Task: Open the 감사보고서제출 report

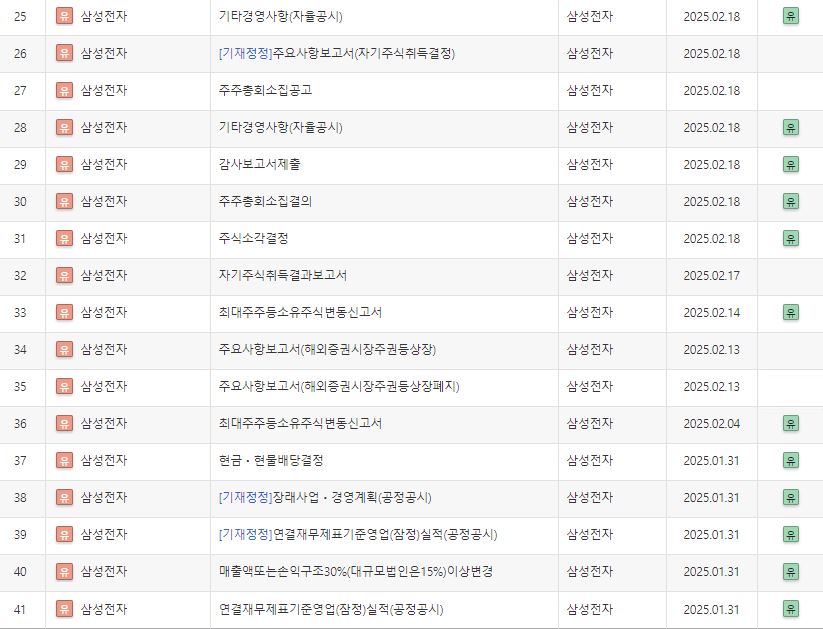Action: pos(259,164)
